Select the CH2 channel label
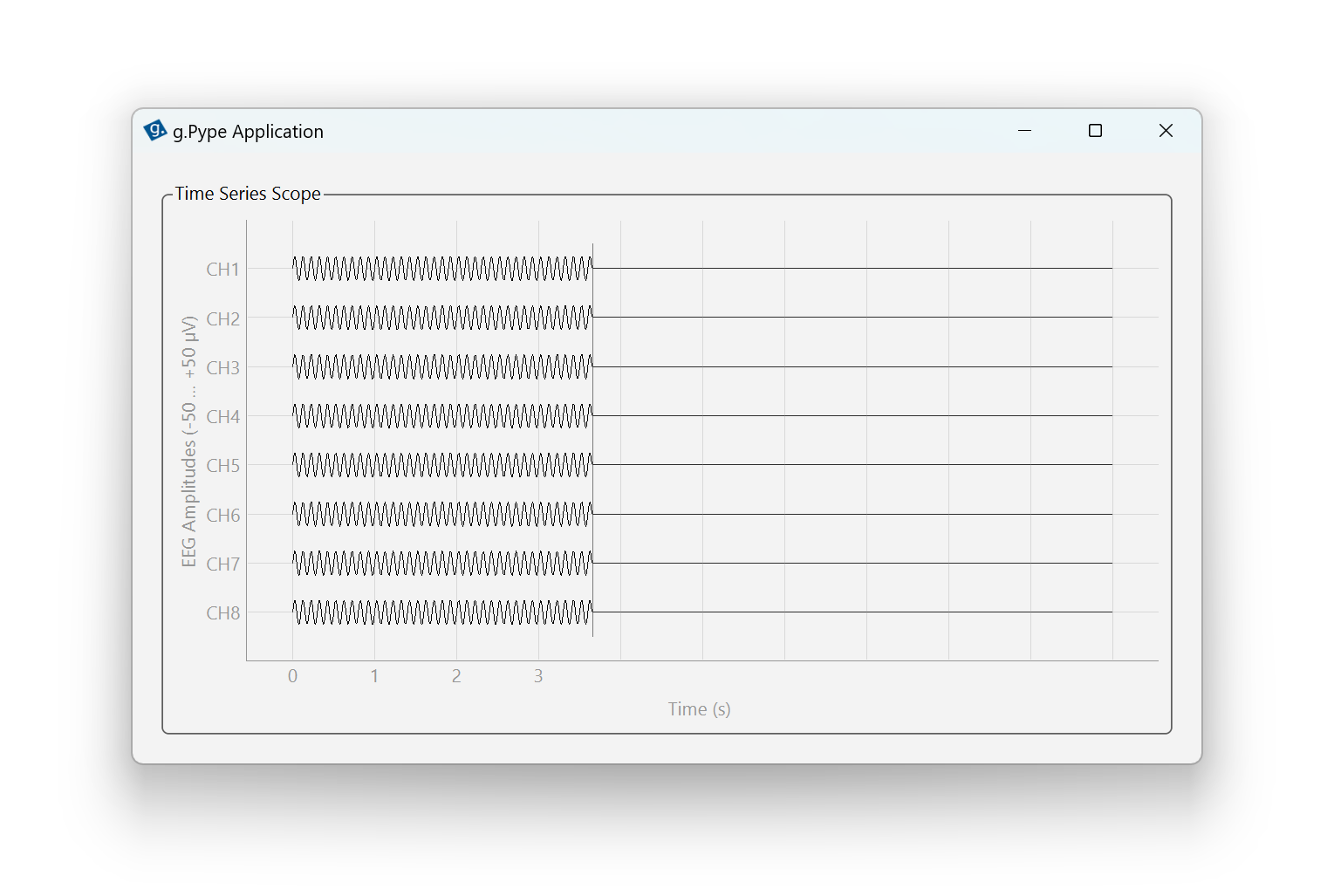This screenshot has width=1334, height=896. coord(222,319)
